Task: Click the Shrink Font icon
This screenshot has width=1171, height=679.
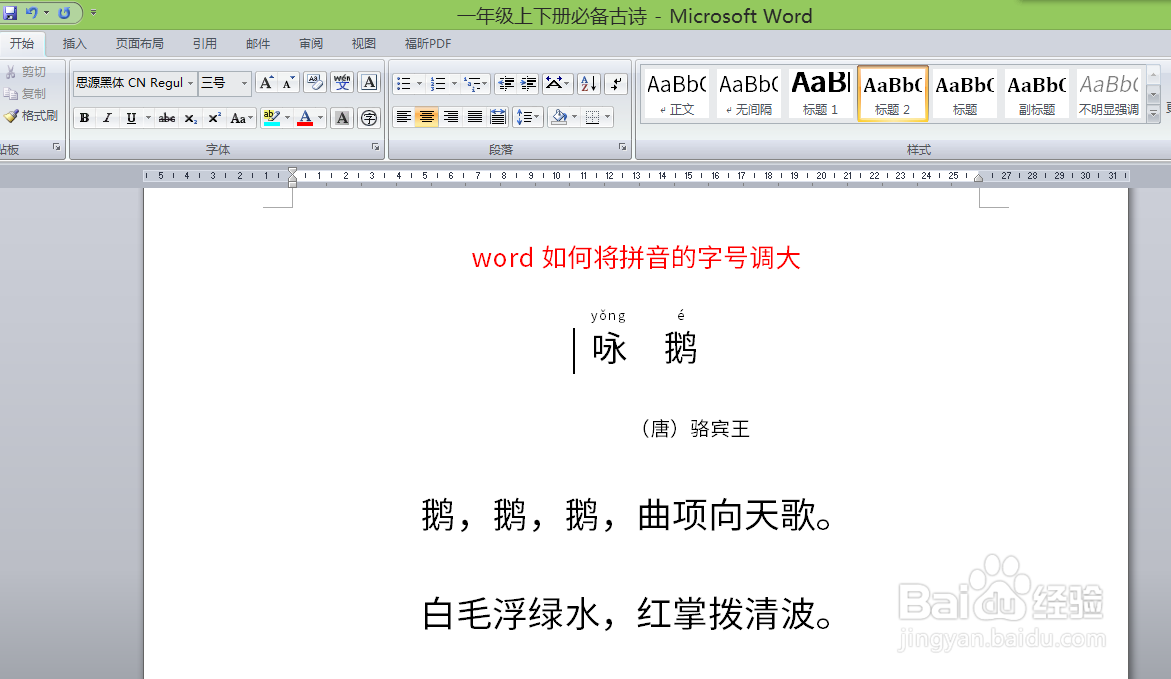Action: tap(288, 83)
